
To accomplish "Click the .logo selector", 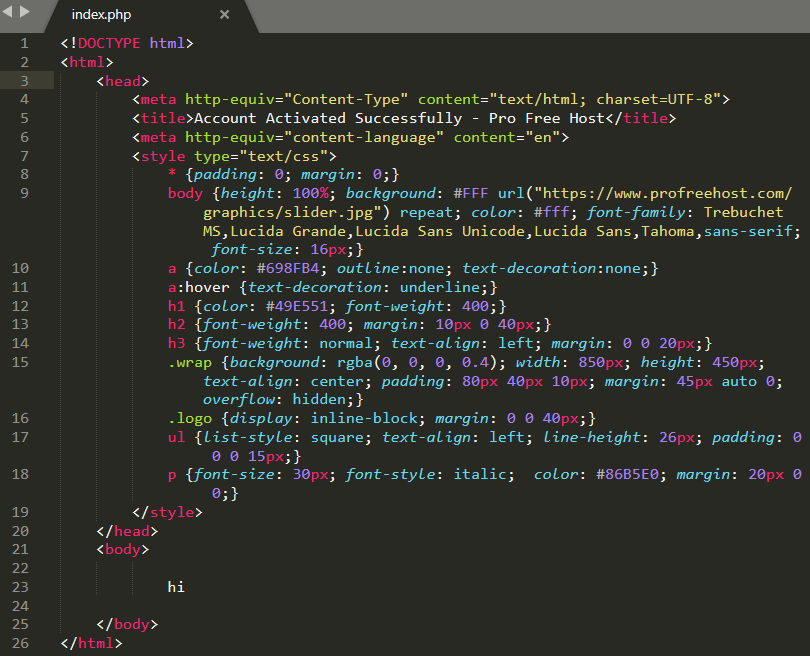I will pos(190,418).
